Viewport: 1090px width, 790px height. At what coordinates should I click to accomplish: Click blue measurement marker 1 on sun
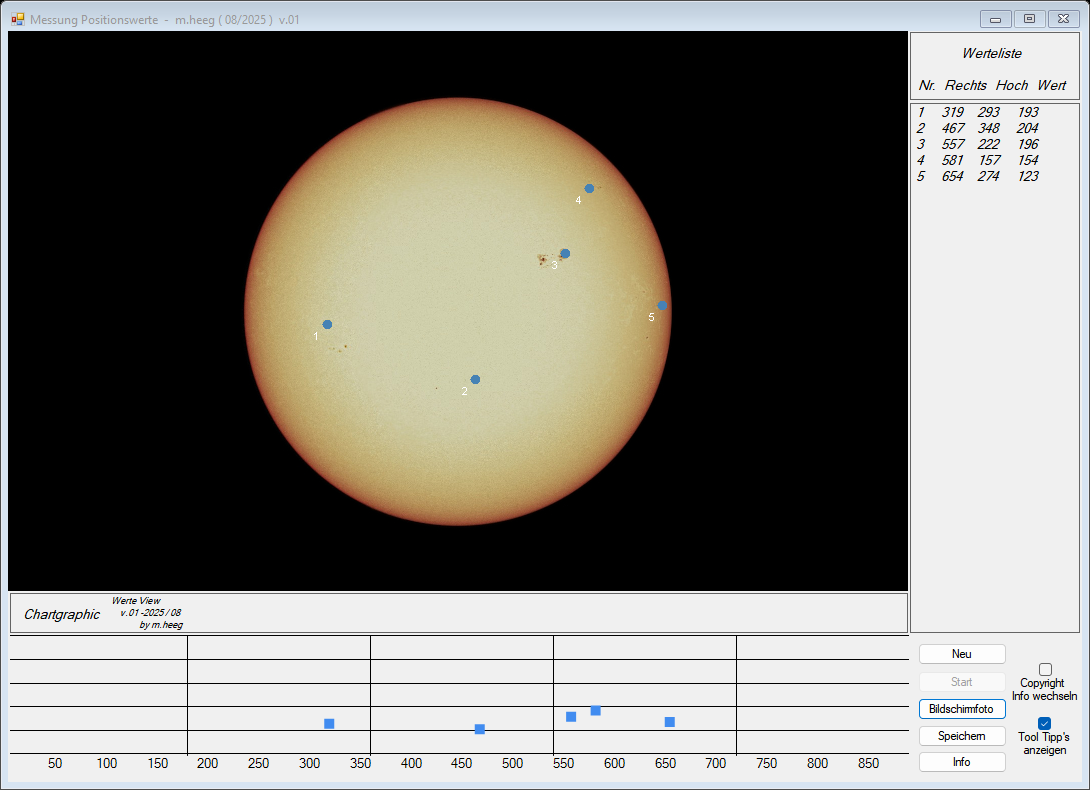(x=327, y=324)
